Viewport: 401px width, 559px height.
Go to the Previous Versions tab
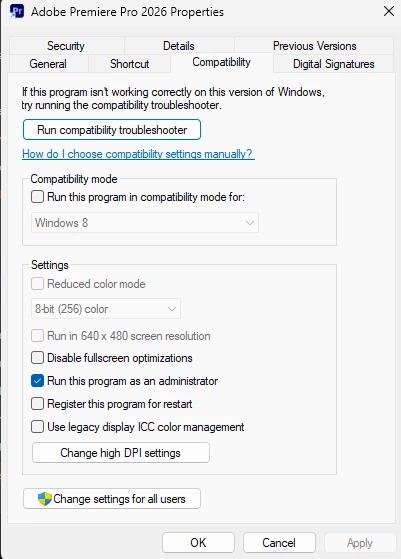click(314, 46)
